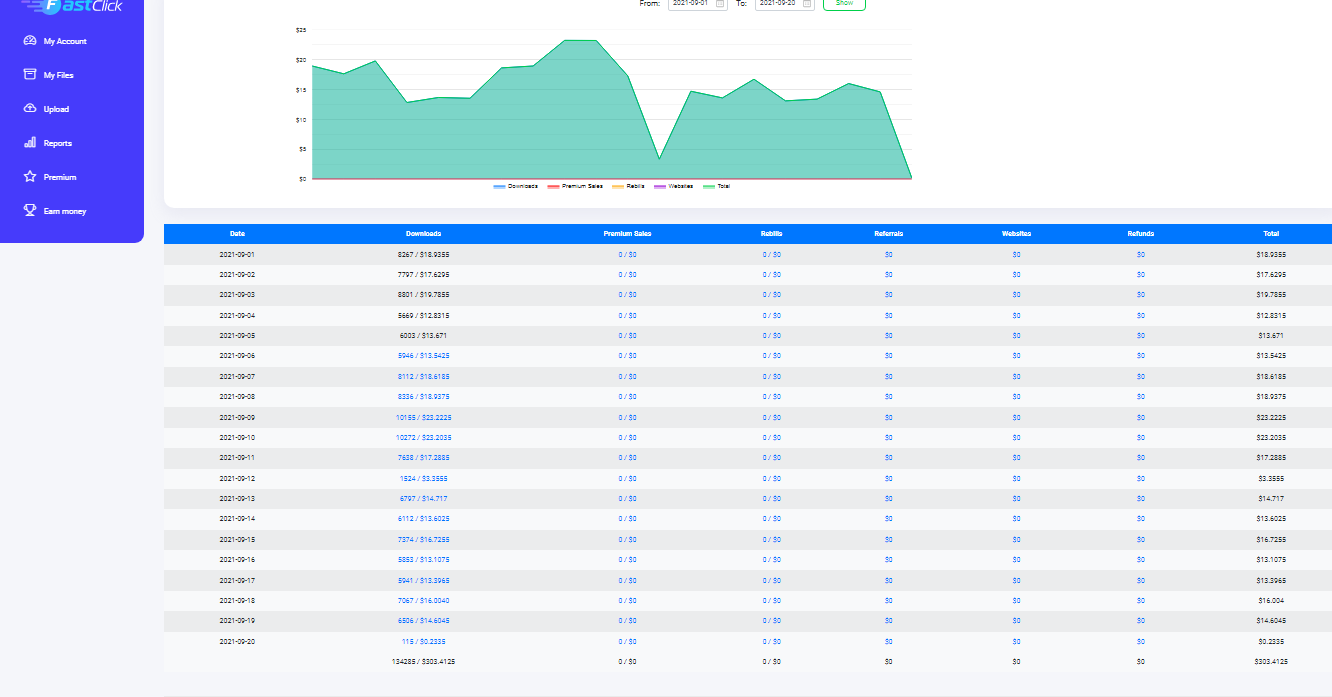Open the Reports menu label in sidebar
The image size is (1332, 697).
tap(58, 143)
